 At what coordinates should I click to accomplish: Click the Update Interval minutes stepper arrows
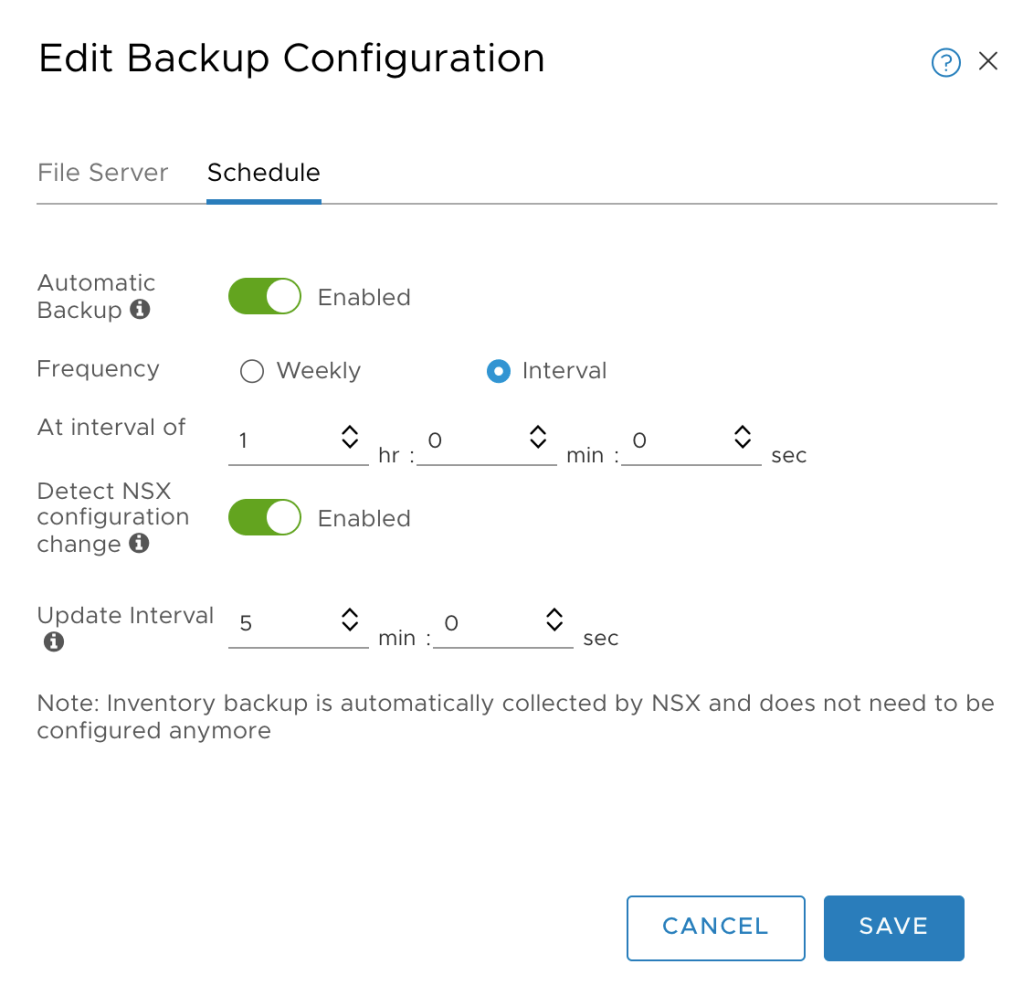[349, 620]
